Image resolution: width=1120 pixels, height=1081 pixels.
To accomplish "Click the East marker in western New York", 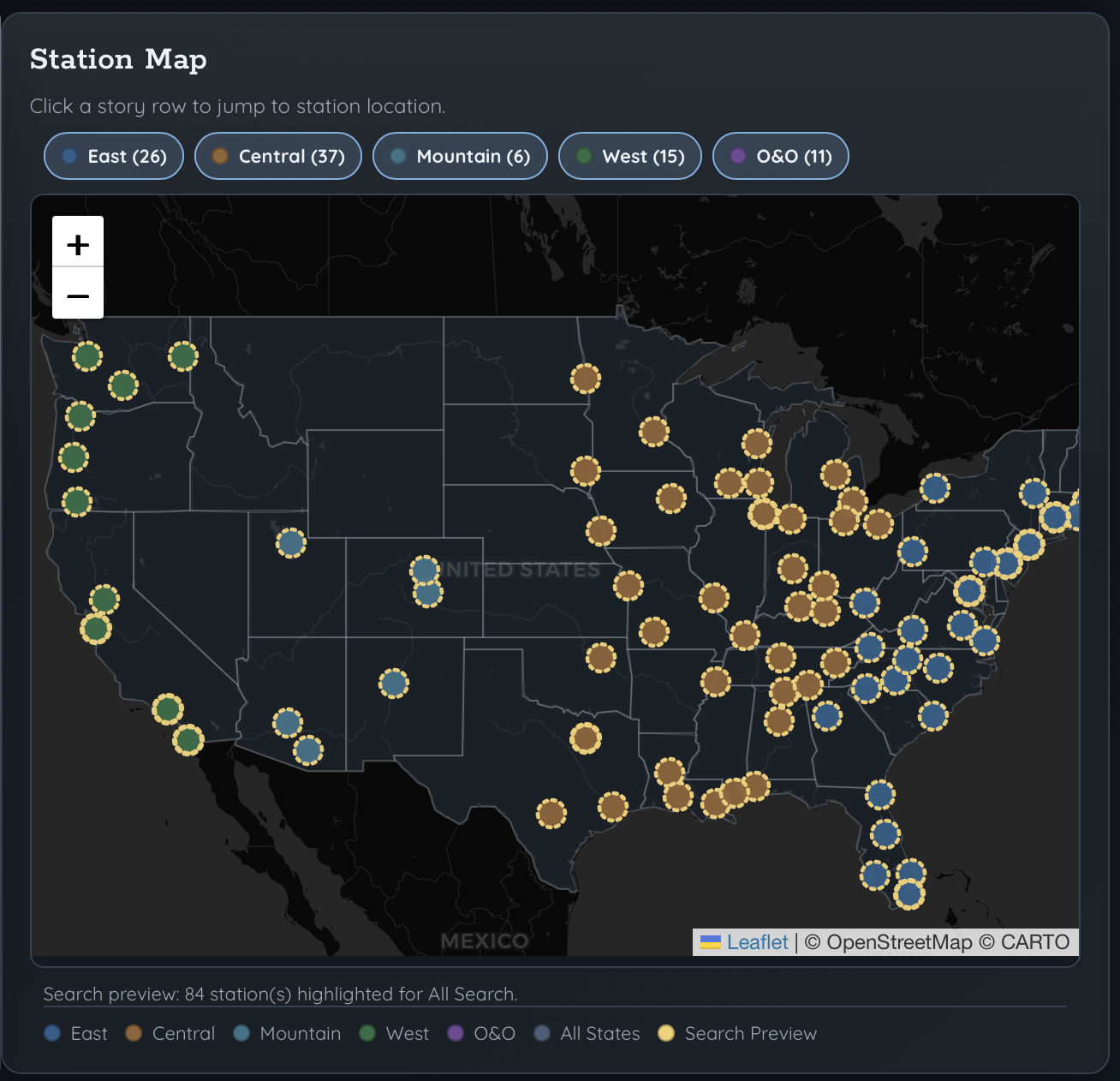I will pos(935,488).
